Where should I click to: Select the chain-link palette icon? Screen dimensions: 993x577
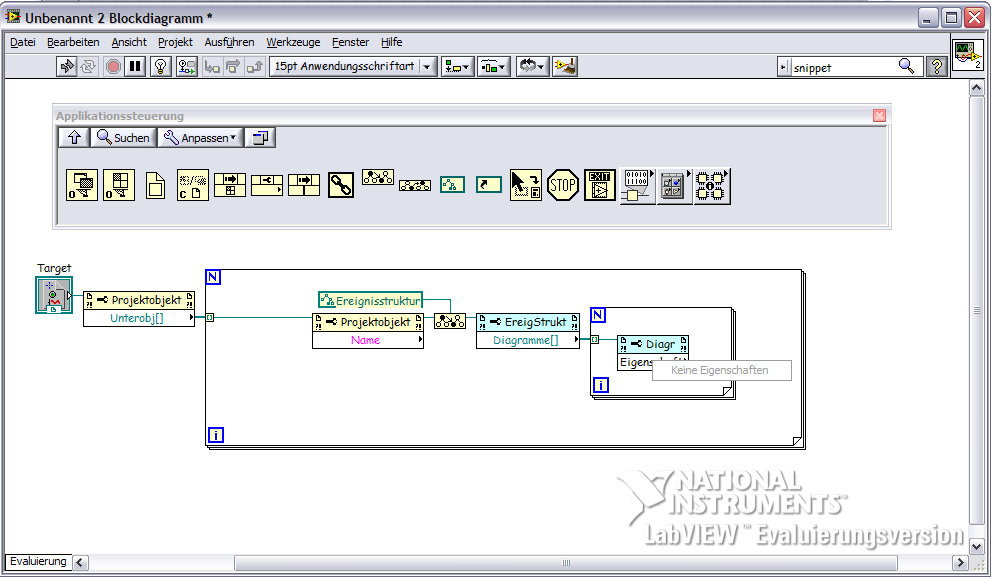(341, 186)
